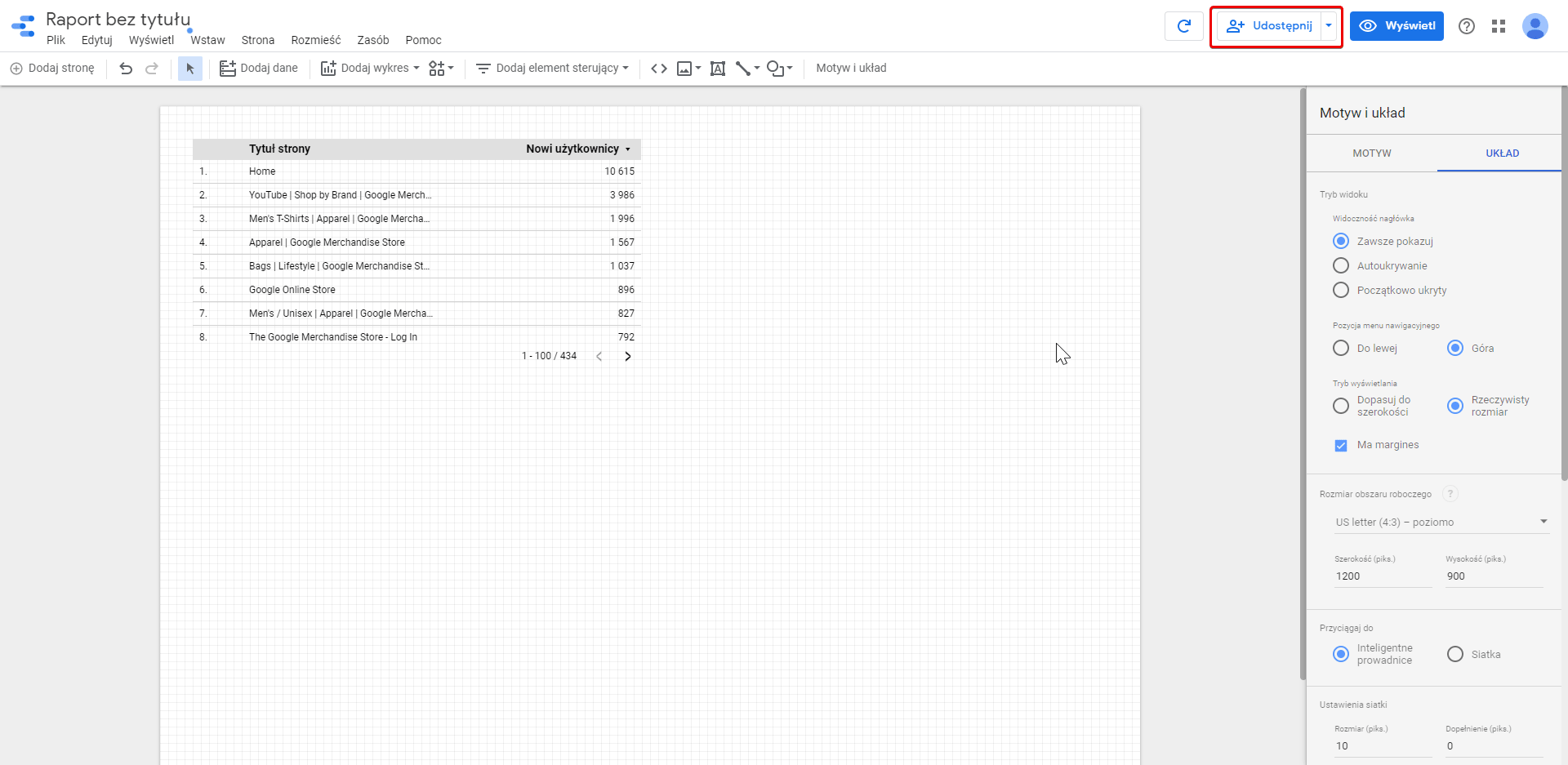This screenshot has height=765, width=1568.
Task: Click the redo arrow icon
Action: pyautogui.click(x=152, y=69)
